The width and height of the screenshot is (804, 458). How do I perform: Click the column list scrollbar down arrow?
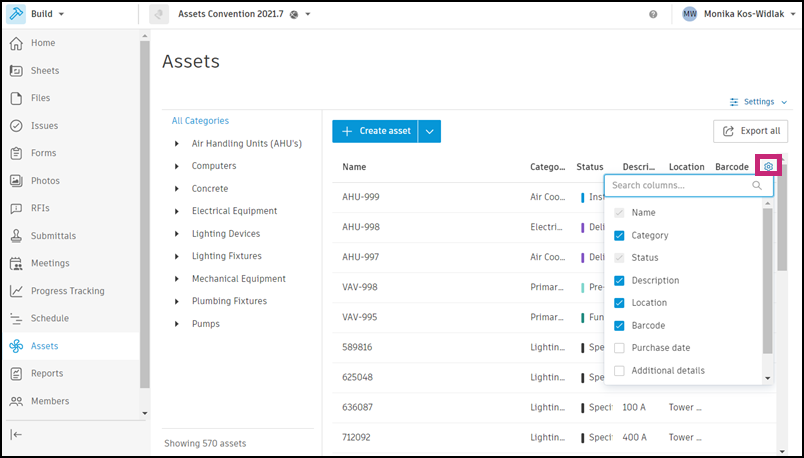(x=768, y=379)
